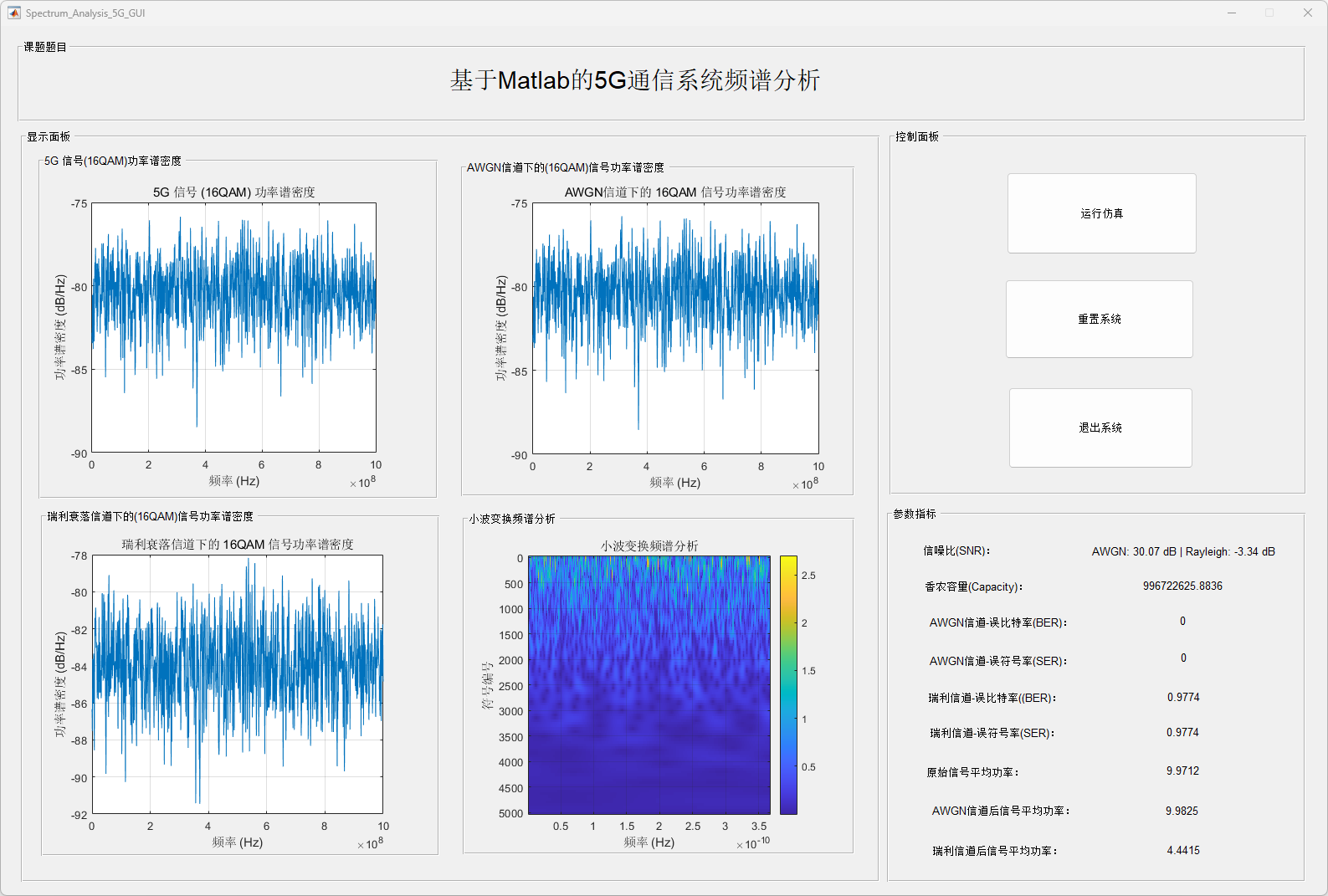Image resolution: width=1328 pixels, height=896 pixels.
Task: Click the 瑞利信道-误比特率 value 0.9774
Action: (1183, 697)
